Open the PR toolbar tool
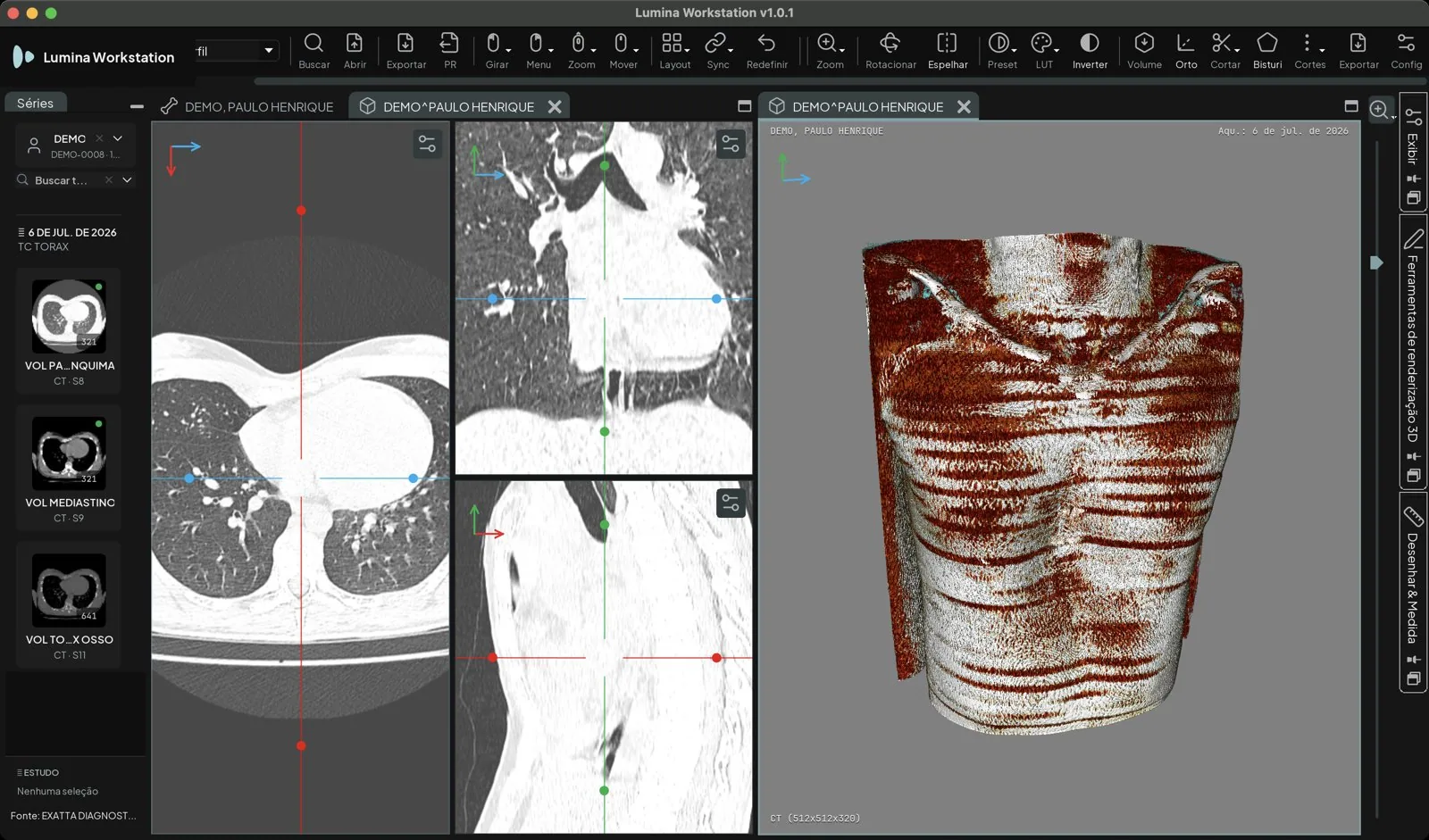Viewport: 1429px width, 840px height. 449,51
